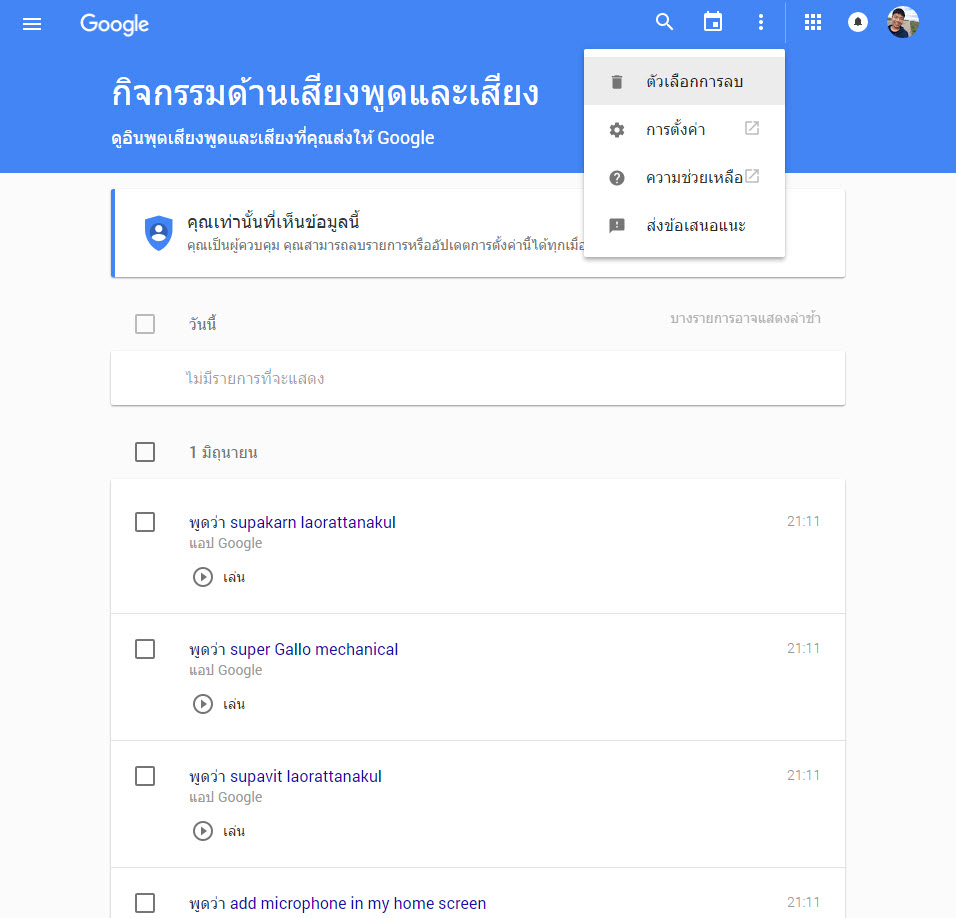Click the notifications bell icon

(x=858, y=22)
